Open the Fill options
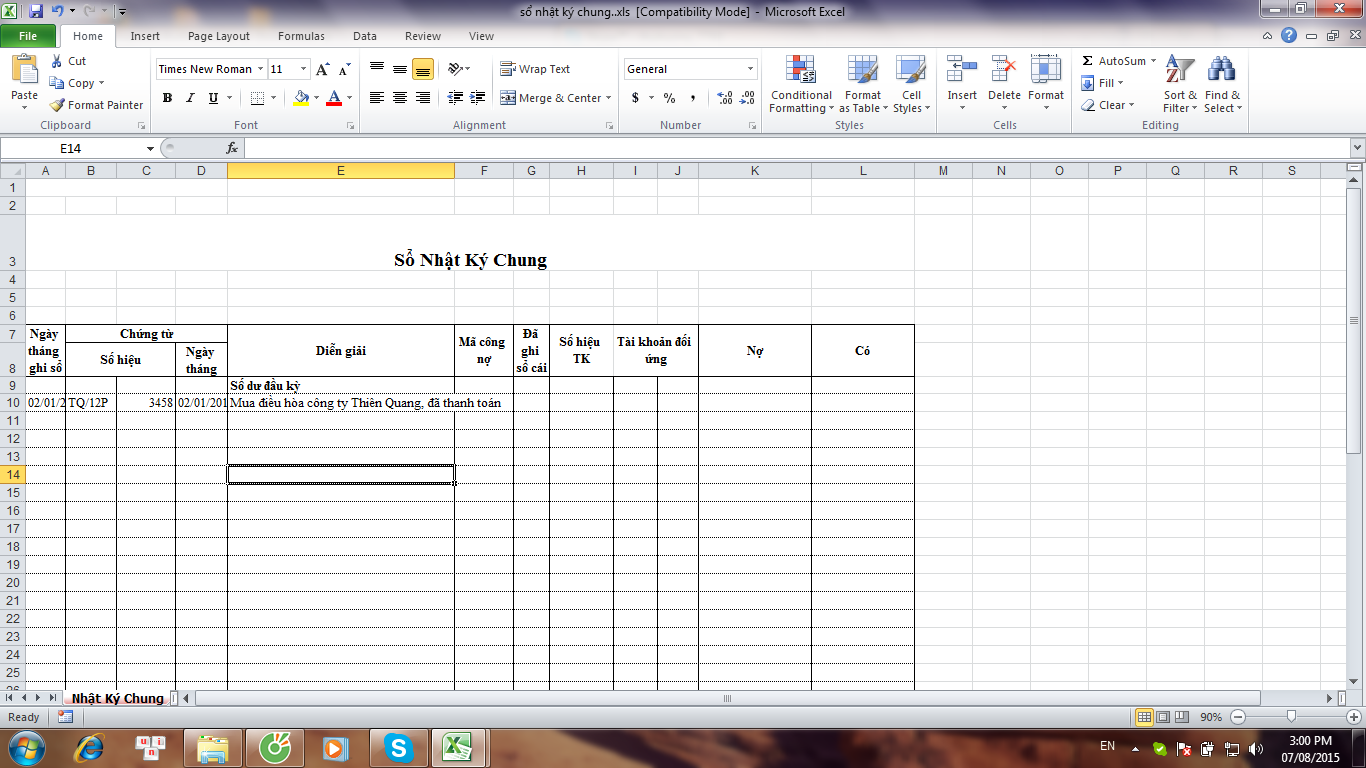1366x768 pixels. [1102, 83]
